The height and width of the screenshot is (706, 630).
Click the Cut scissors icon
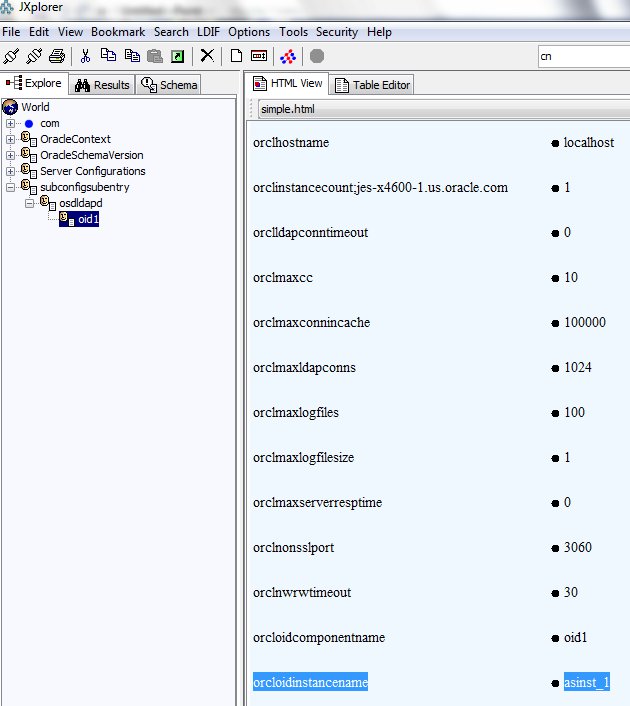coord(85,56)
